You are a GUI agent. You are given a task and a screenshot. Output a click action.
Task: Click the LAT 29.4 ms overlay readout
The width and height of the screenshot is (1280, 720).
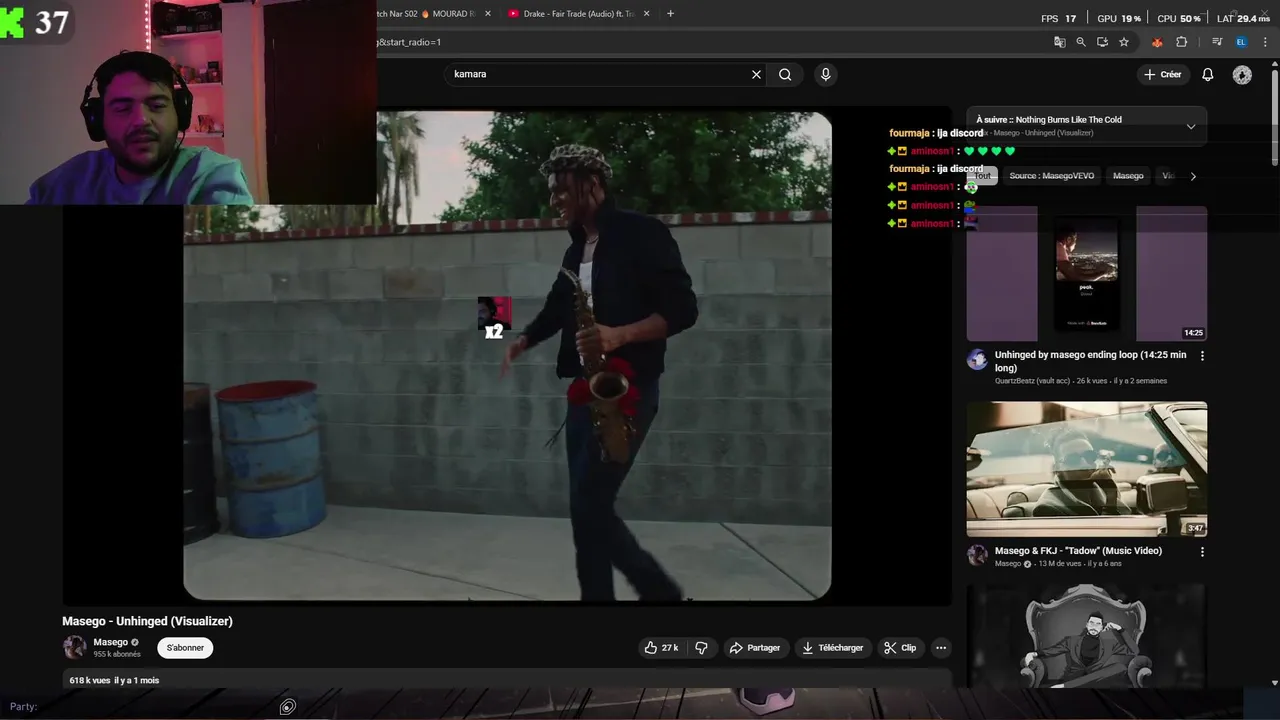coord(1243,18)
